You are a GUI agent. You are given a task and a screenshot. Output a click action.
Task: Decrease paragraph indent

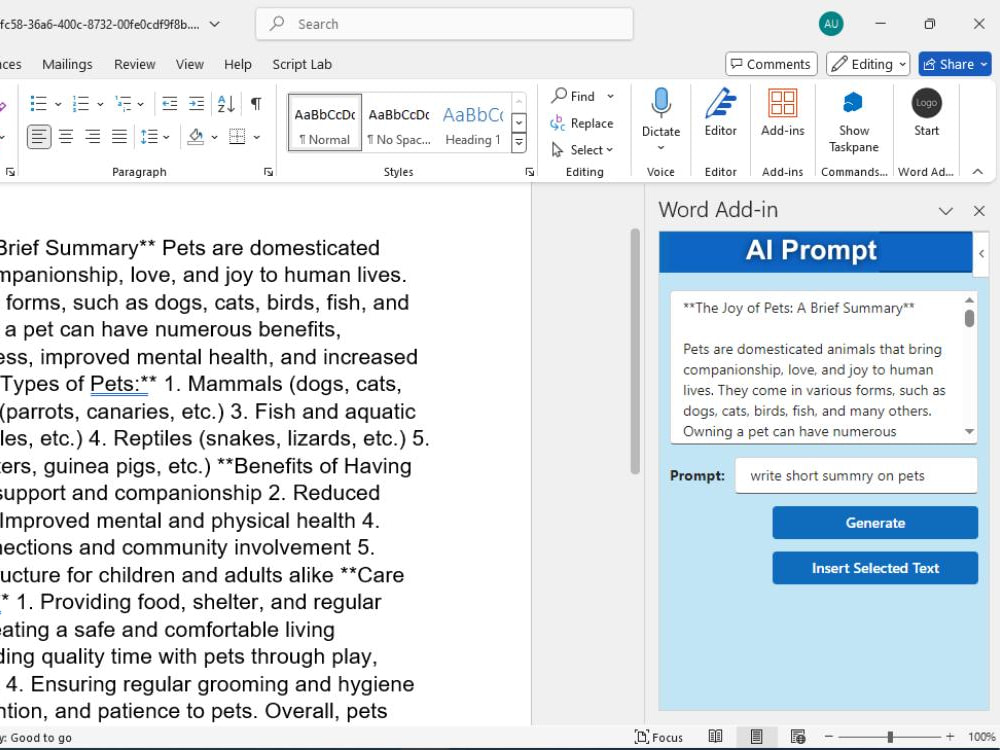170,103
